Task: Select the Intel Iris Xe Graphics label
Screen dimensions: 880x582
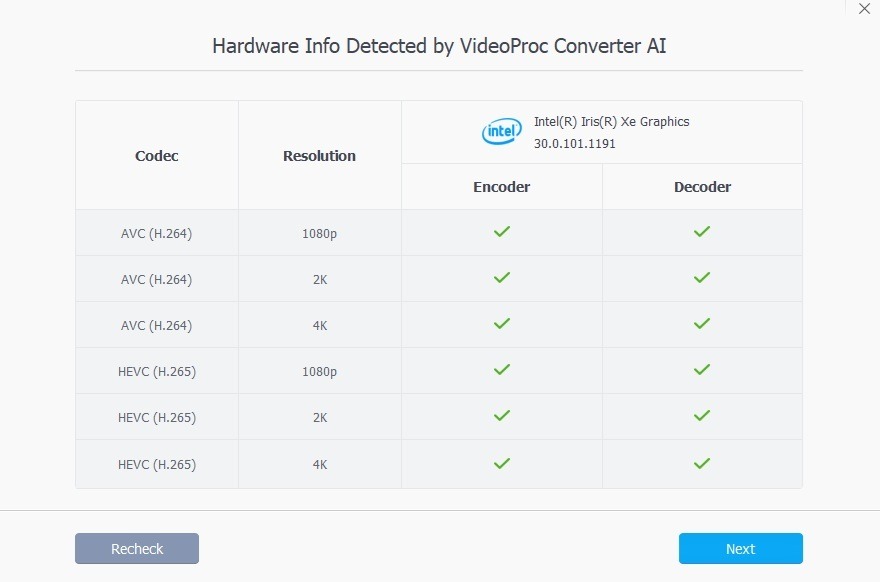Action: point(611,122)
